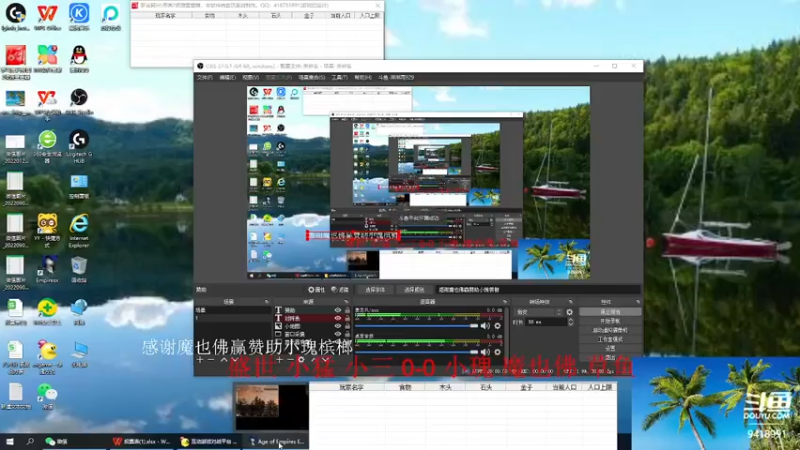Image resolution: width=800 pixels, height=450 pixels.
Task: Open Tools menu in OBS
Action: [339, 78]
